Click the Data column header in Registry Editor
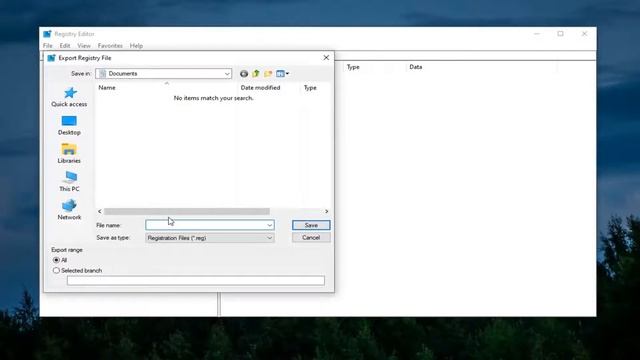Screen dimensions: 640x360 [x=416, y=67]
